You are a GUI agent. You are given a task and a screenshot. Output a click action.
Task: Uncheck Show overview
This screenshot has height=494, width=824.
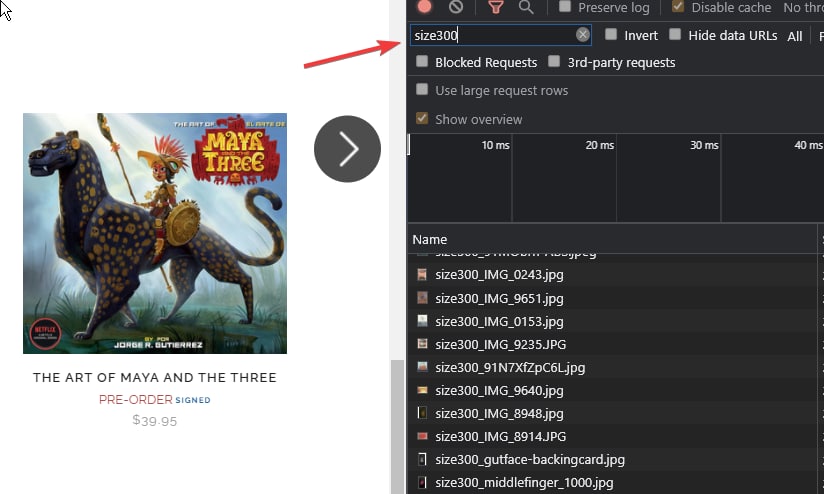pos(422,118)
